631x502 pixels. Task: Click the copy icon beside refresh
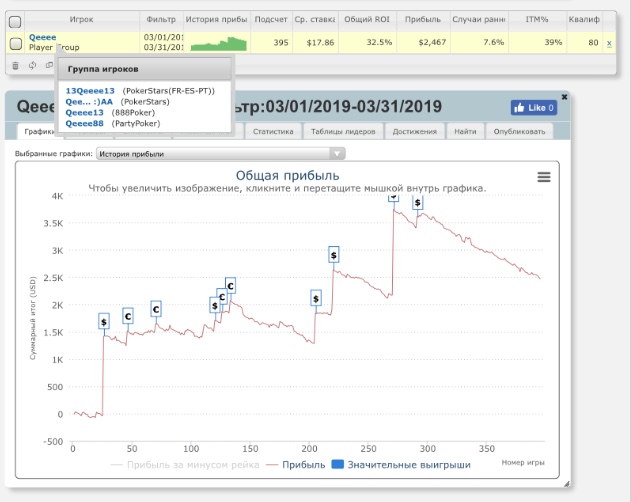coord(49,65)
